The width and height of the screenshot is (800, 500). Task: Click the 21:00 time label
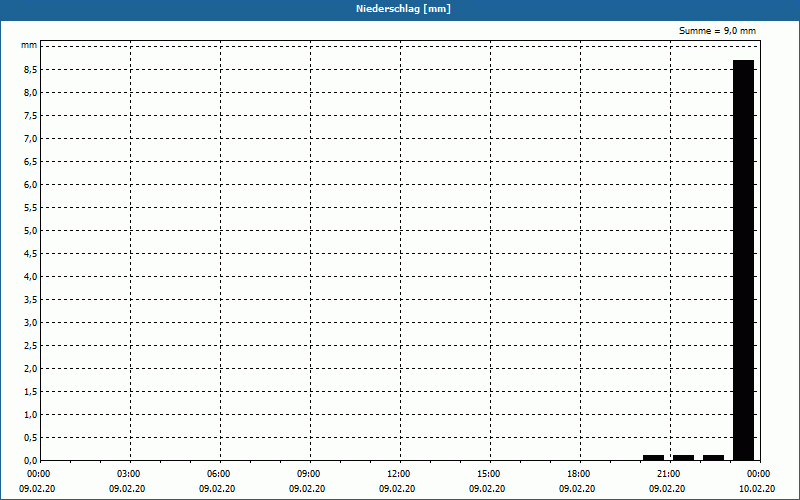(x=668, y=474)
